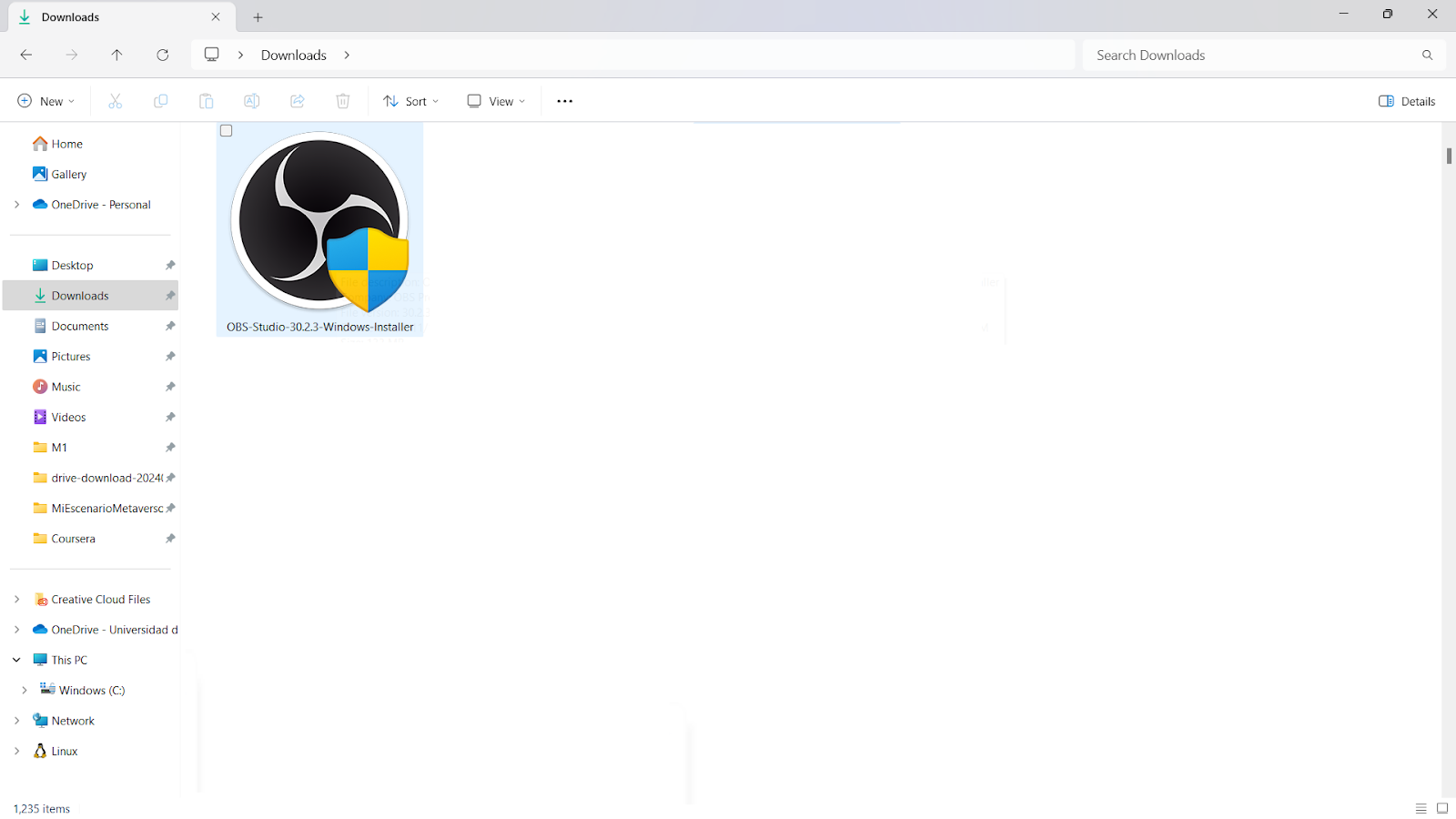1456x819 pixels.
Task: Click the pin icon next to Videos
Action: coord(170,418)
